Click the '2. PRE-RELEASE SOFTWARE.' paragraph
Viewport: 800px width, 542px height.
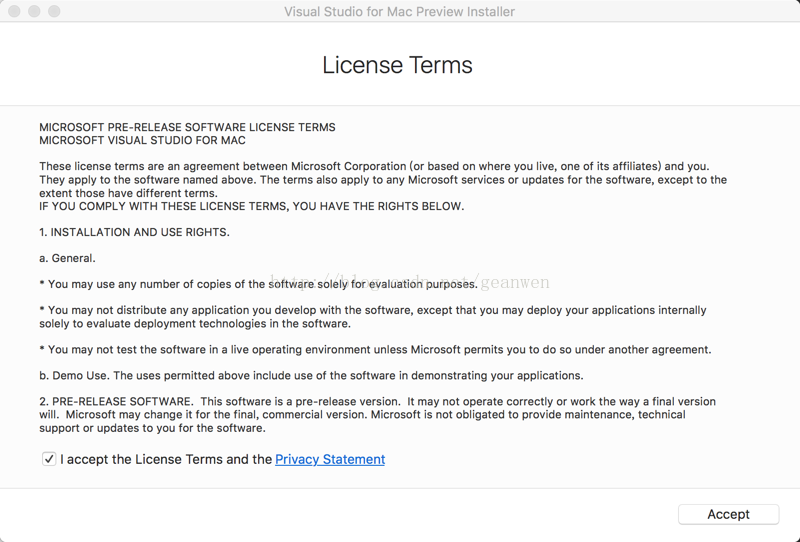point(378,414)
